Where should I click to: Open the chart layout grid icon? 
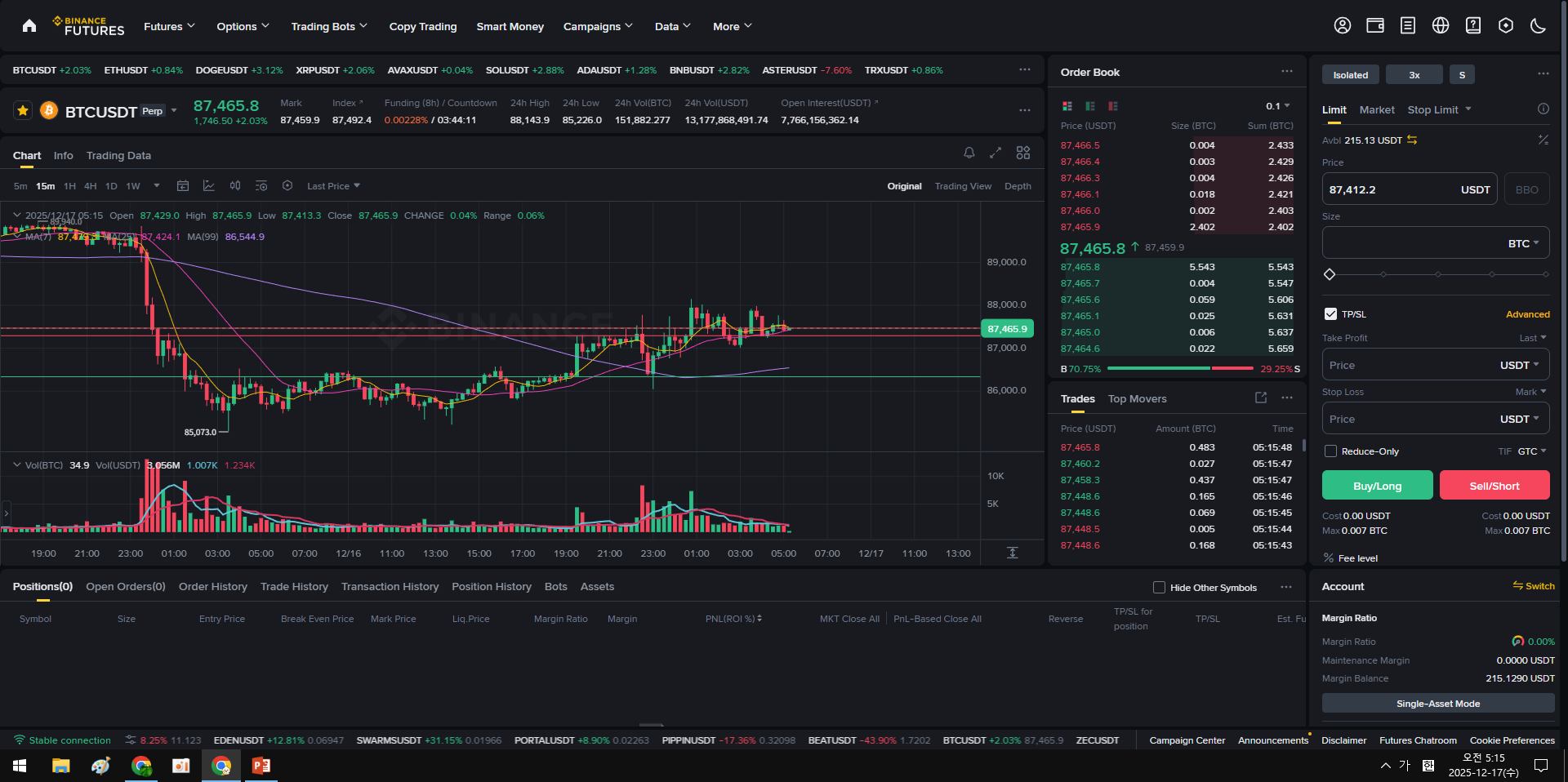pos(1023,153)
